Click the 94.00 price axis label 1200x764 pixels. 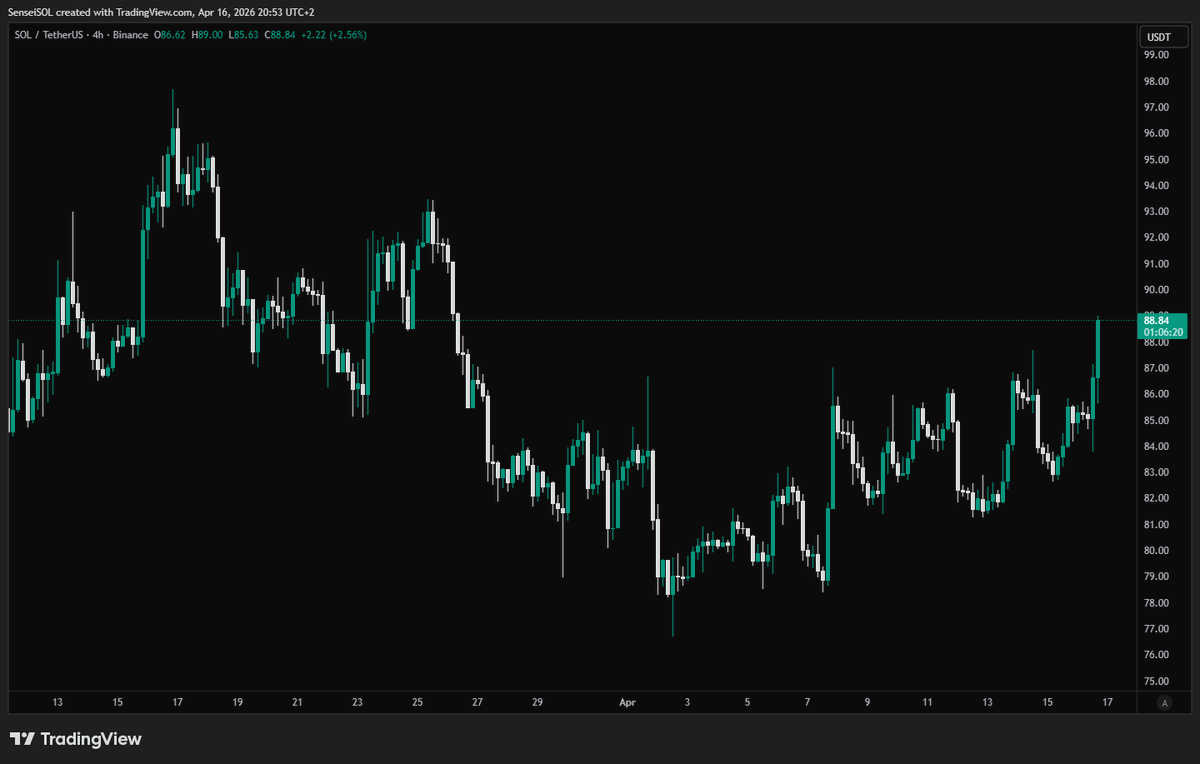point(1157,185)
